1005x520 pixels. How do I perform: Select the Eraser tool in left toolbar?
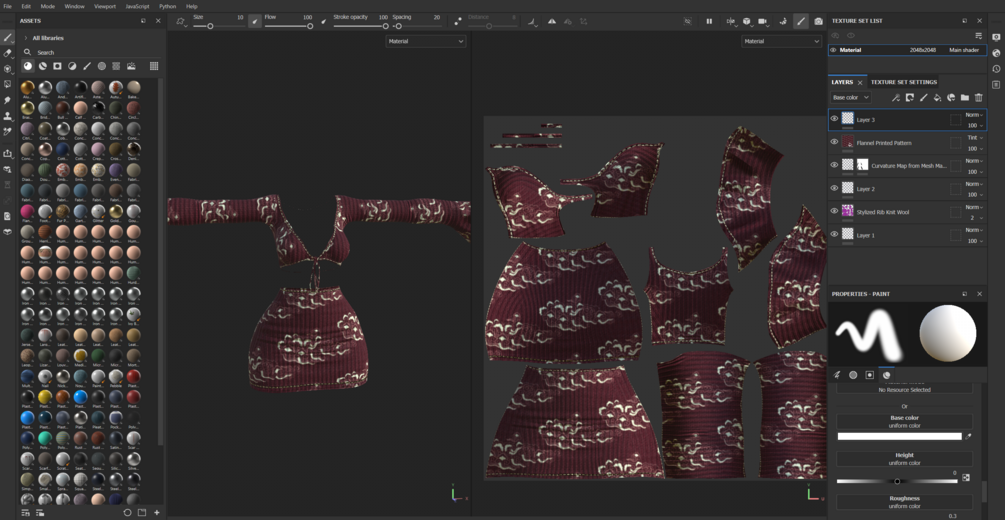(x=8, y=53)
